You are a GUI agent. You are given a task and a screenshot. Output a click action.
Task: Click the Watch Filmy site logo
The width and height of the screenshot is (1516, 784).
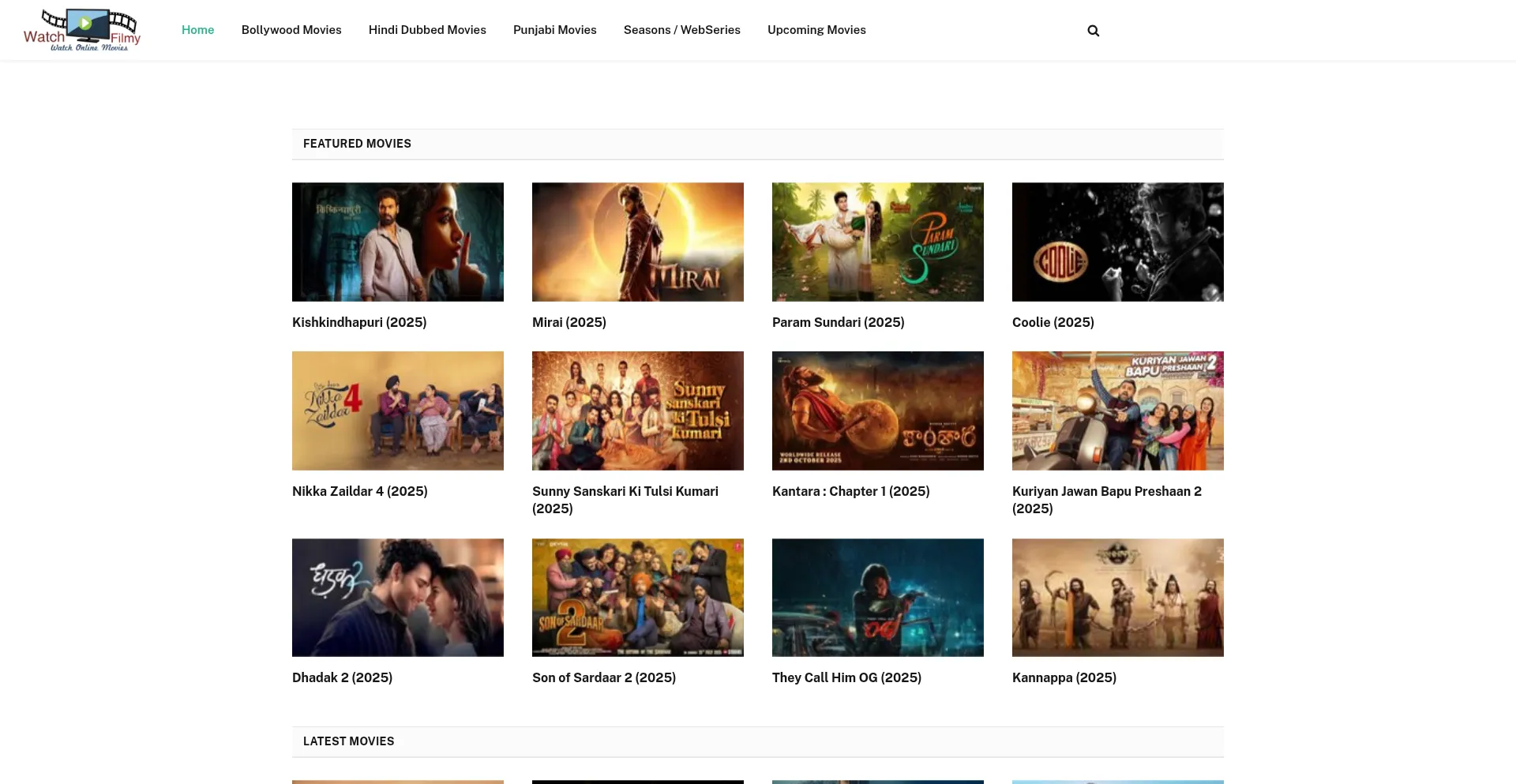pyautogui.click(x=82, y=30)
